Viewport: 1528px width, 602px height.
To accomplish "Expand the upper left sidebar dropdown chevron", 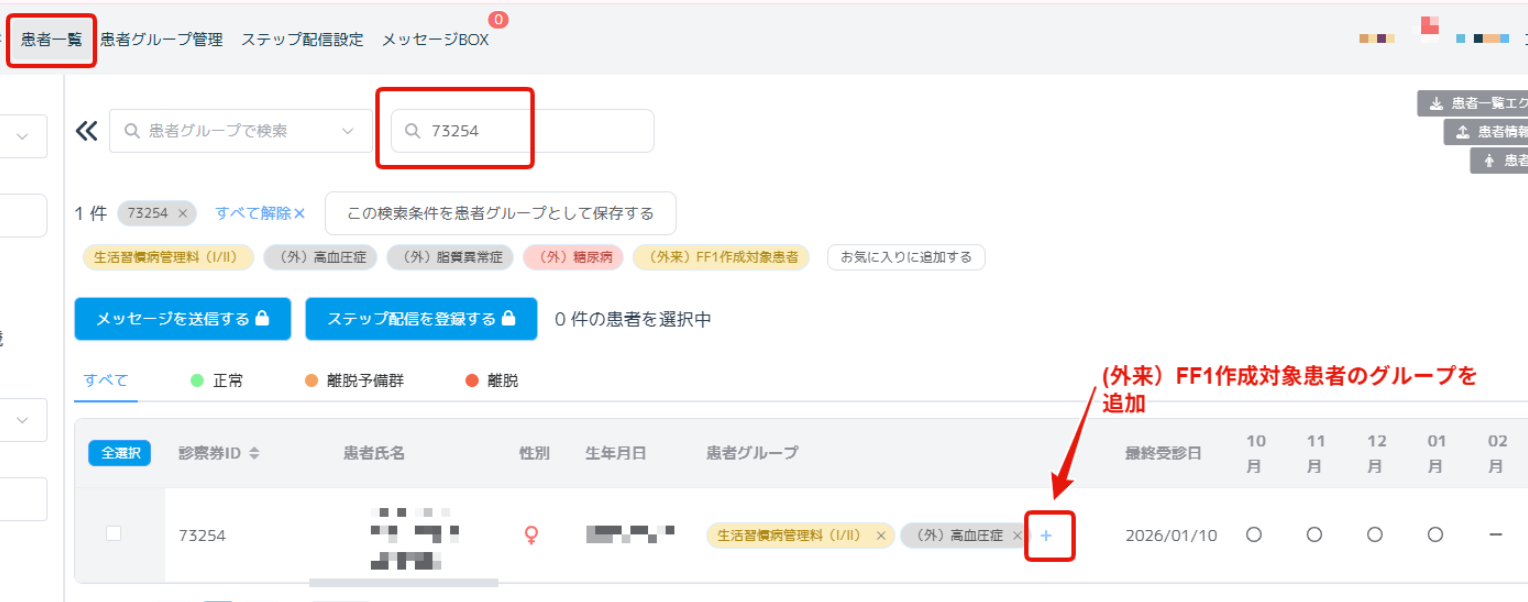I will click(22, 137).
